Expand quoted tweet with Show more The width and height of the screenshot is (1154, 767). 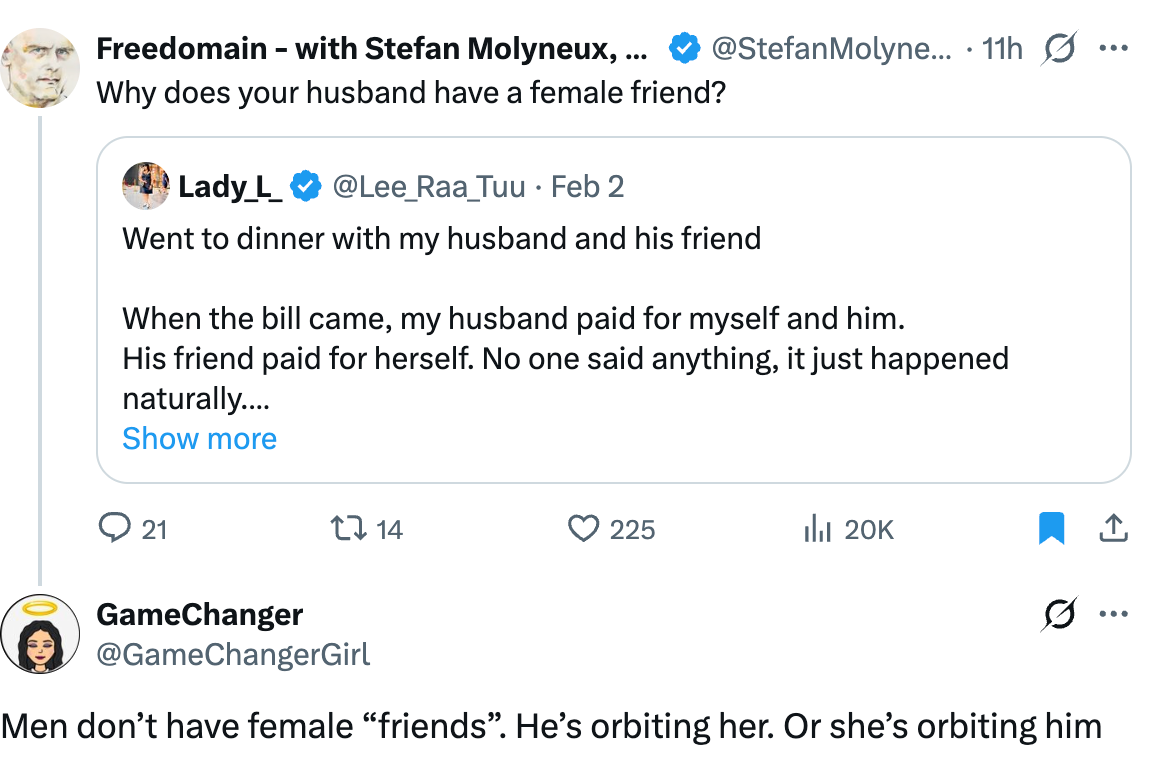(199, 438)
